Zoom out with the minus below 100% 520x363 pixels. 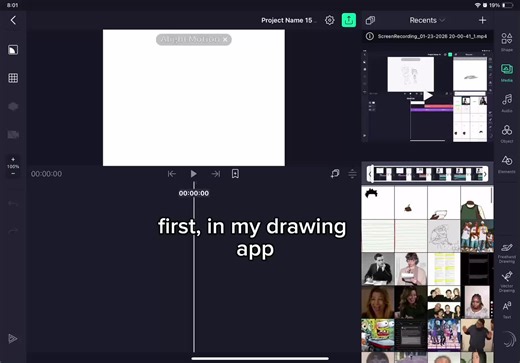pyautogui.click(x=13, y=174)
